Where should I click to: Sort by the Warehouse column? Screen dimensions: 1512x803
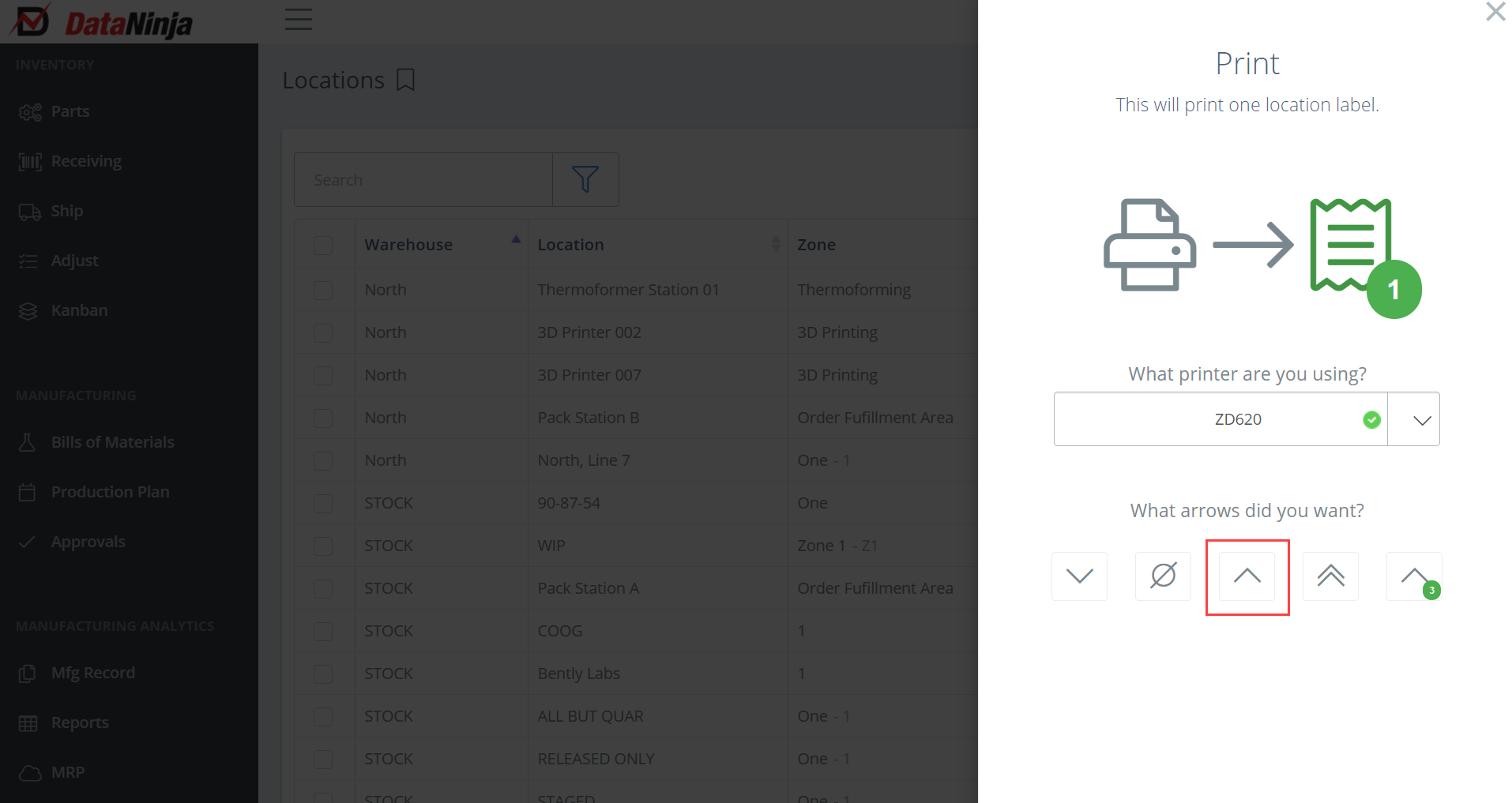(442, 245)
